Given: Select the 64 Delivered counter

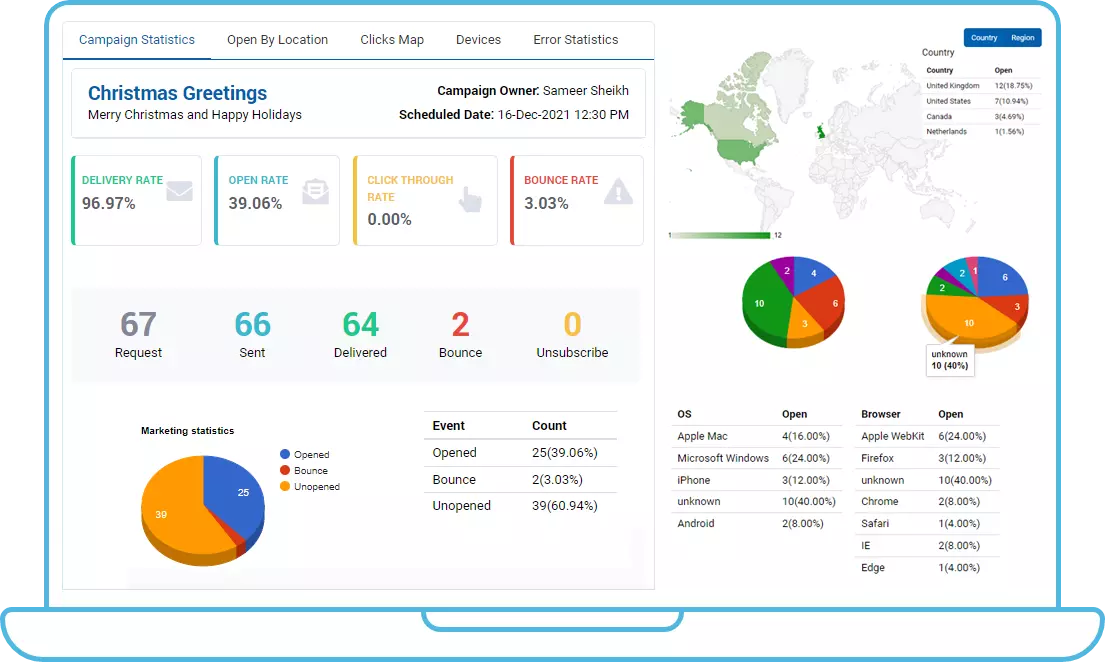Looking at the screenshot, I should 360,334.
